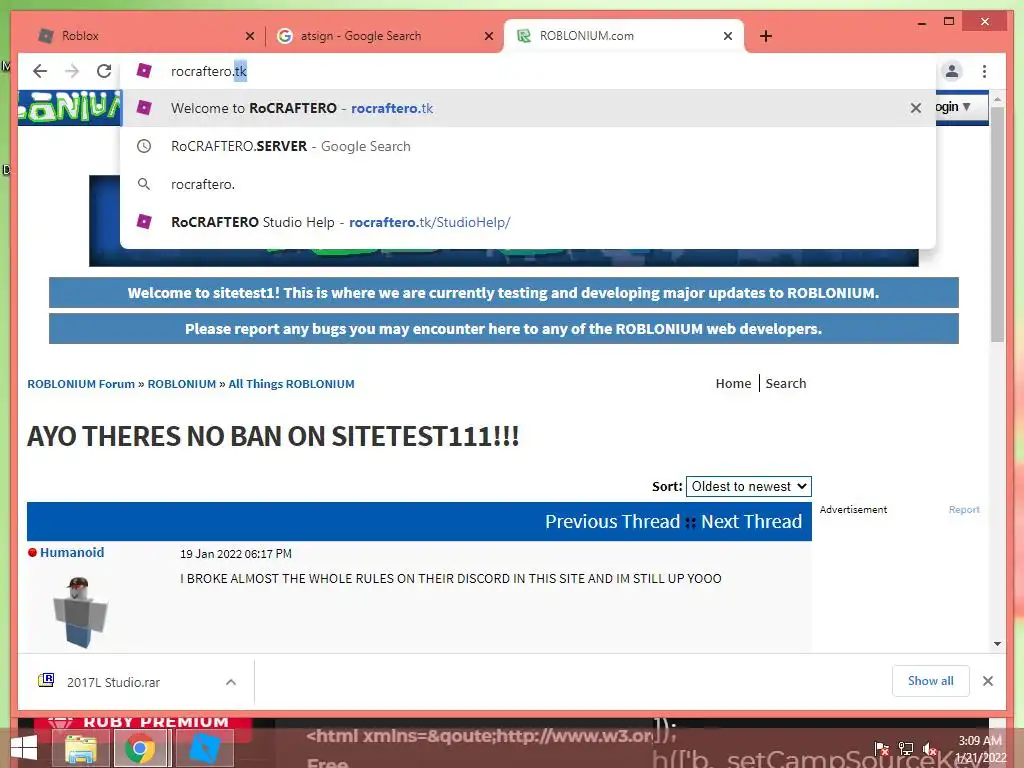Image resolution: width=1024 pixels, height=768 pixels.
Task: Click the ROBLONIUM logo in the header
Action: 69,108
